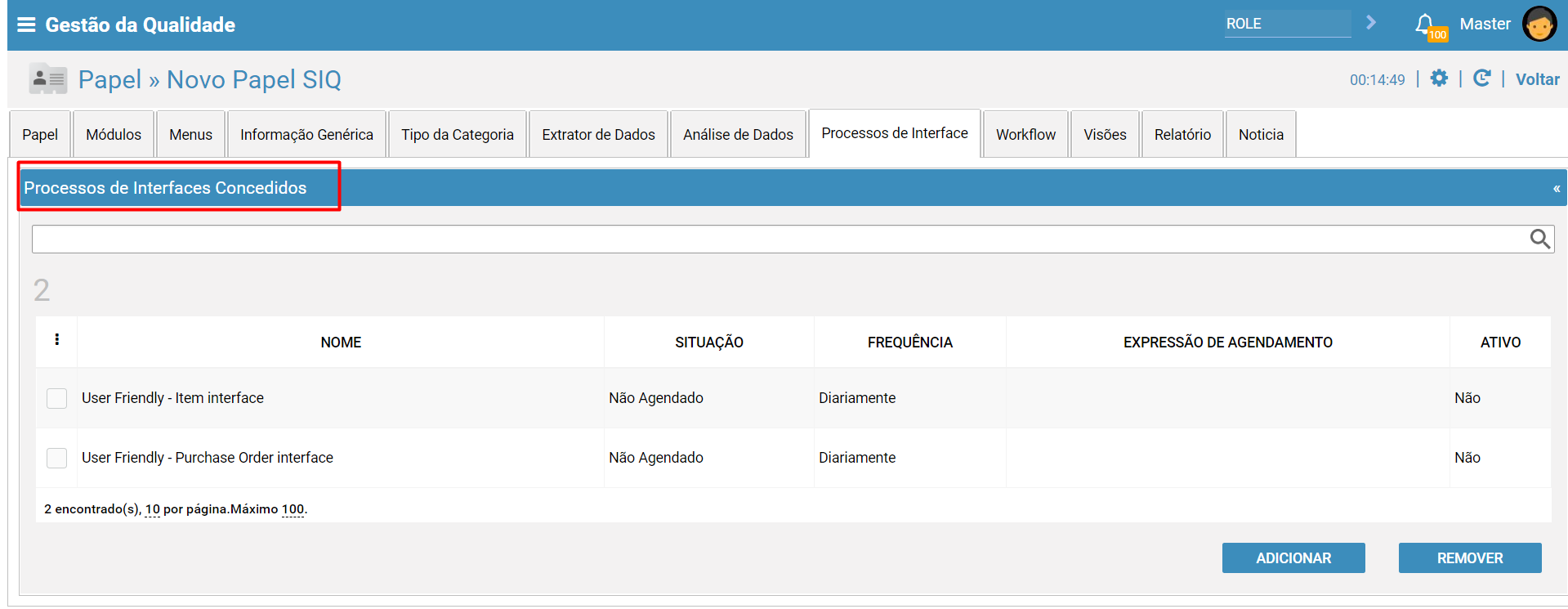Click the Máximo 100 link
The image size is (1568, 609).
(293, 508)
